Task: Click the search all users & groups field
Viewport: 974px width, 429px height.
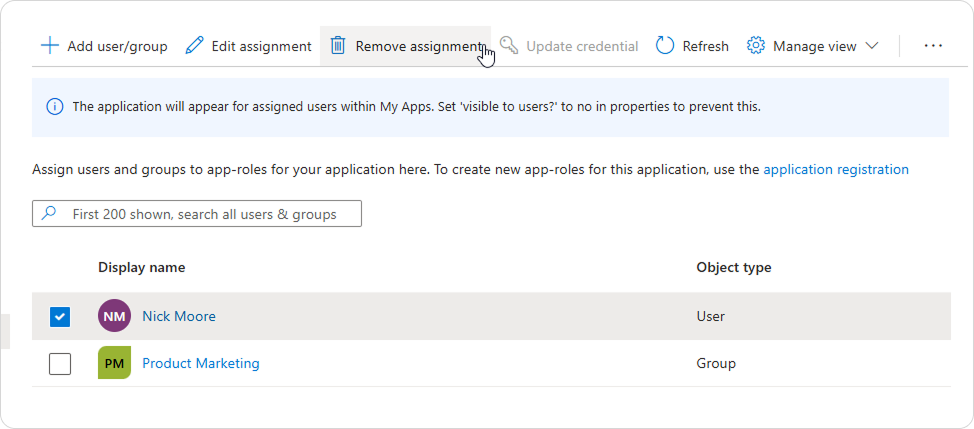Action: (x=197, y=214)
